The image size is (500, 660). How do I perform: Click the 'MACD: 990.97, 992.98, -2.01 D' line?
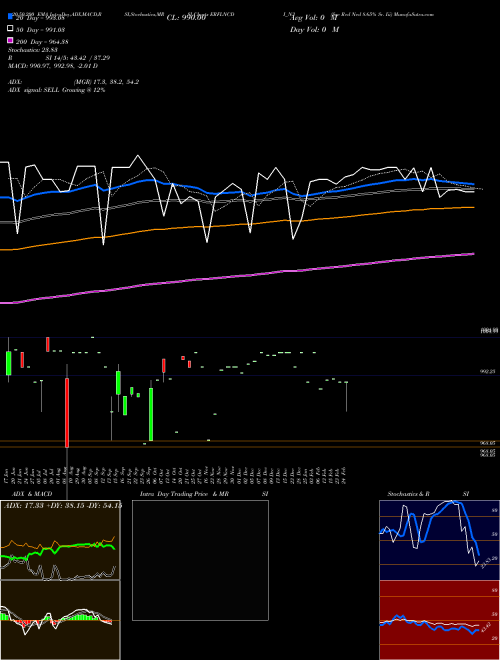[x=53, y=66]
